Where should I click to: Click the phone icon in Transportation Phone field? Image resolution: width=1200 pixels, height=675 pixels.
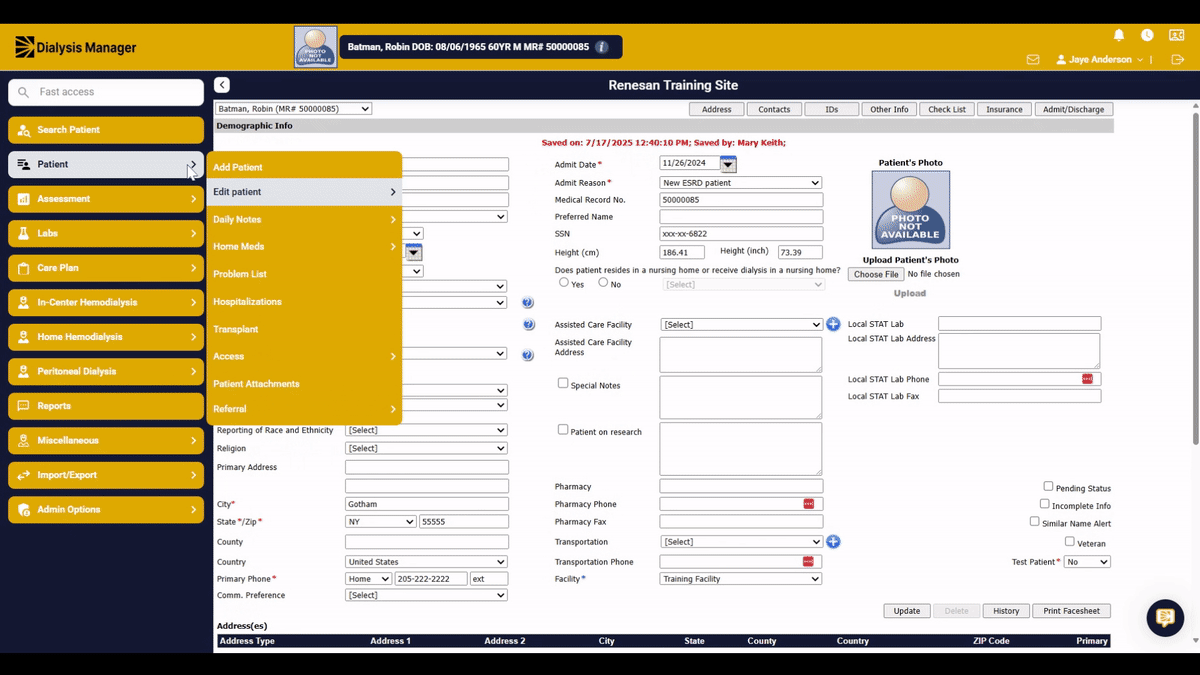tap(809, 562)
